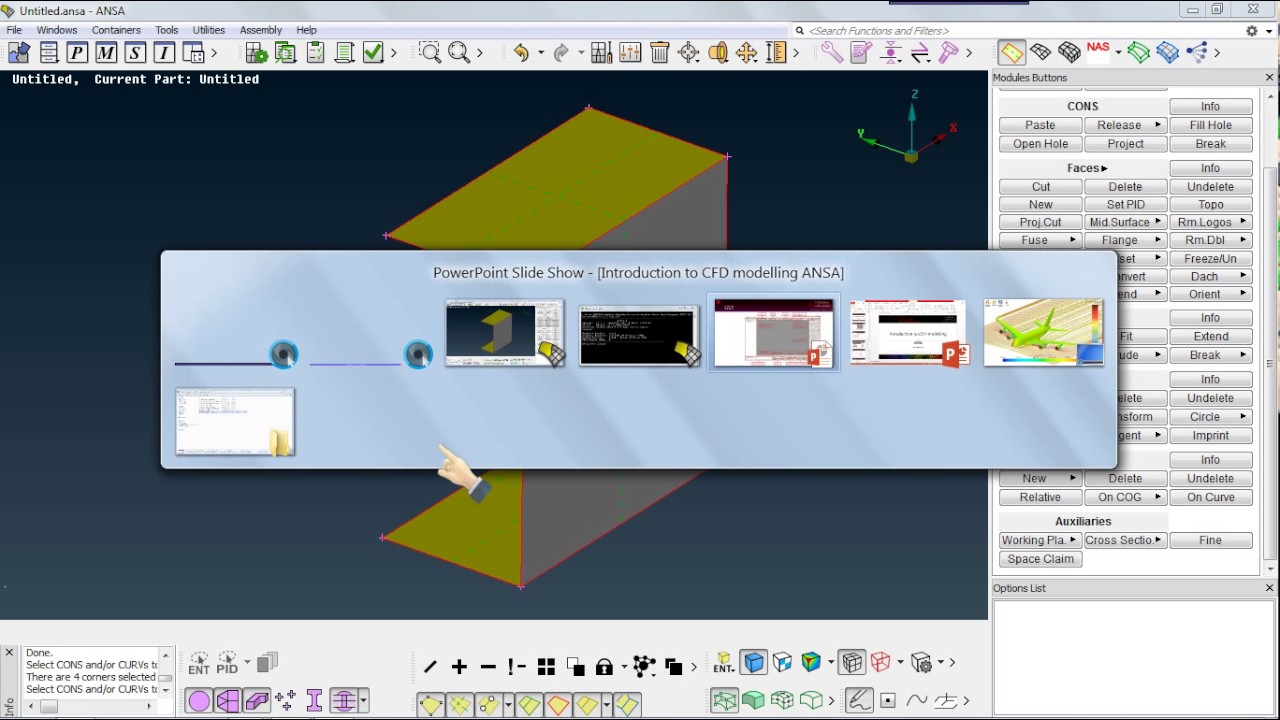Close the Modules Buttons panel
Screen dimensions: 1280x720
click(1269, 78)
